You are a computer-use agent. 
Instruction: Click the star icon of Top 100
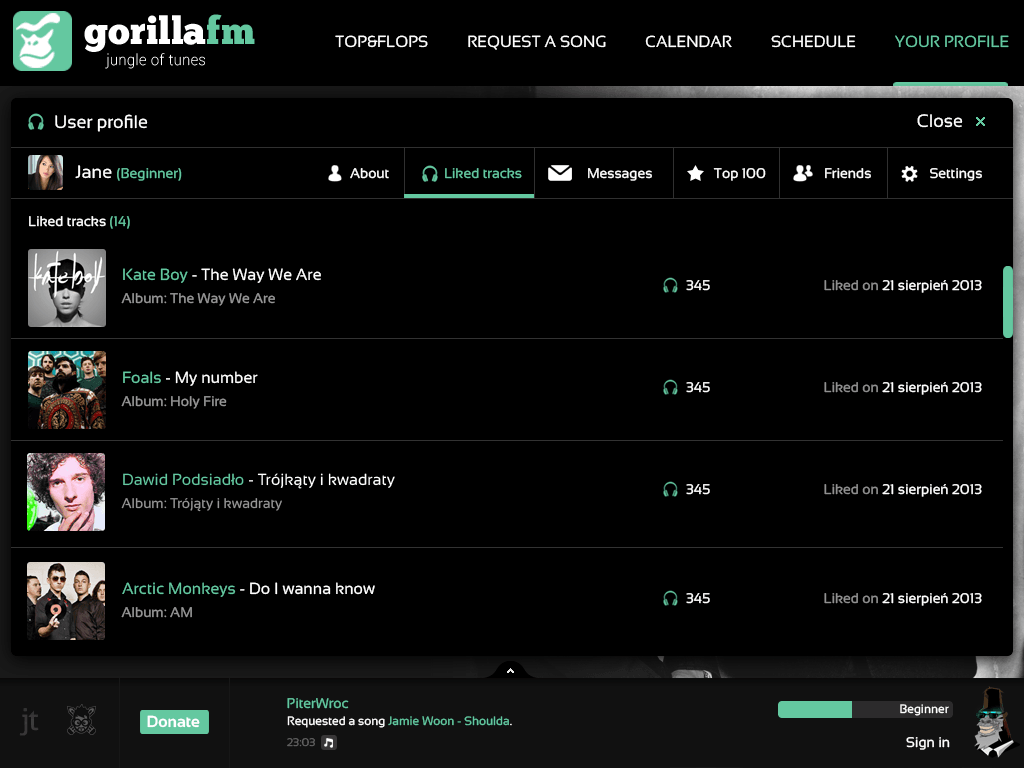pos(696,173)
